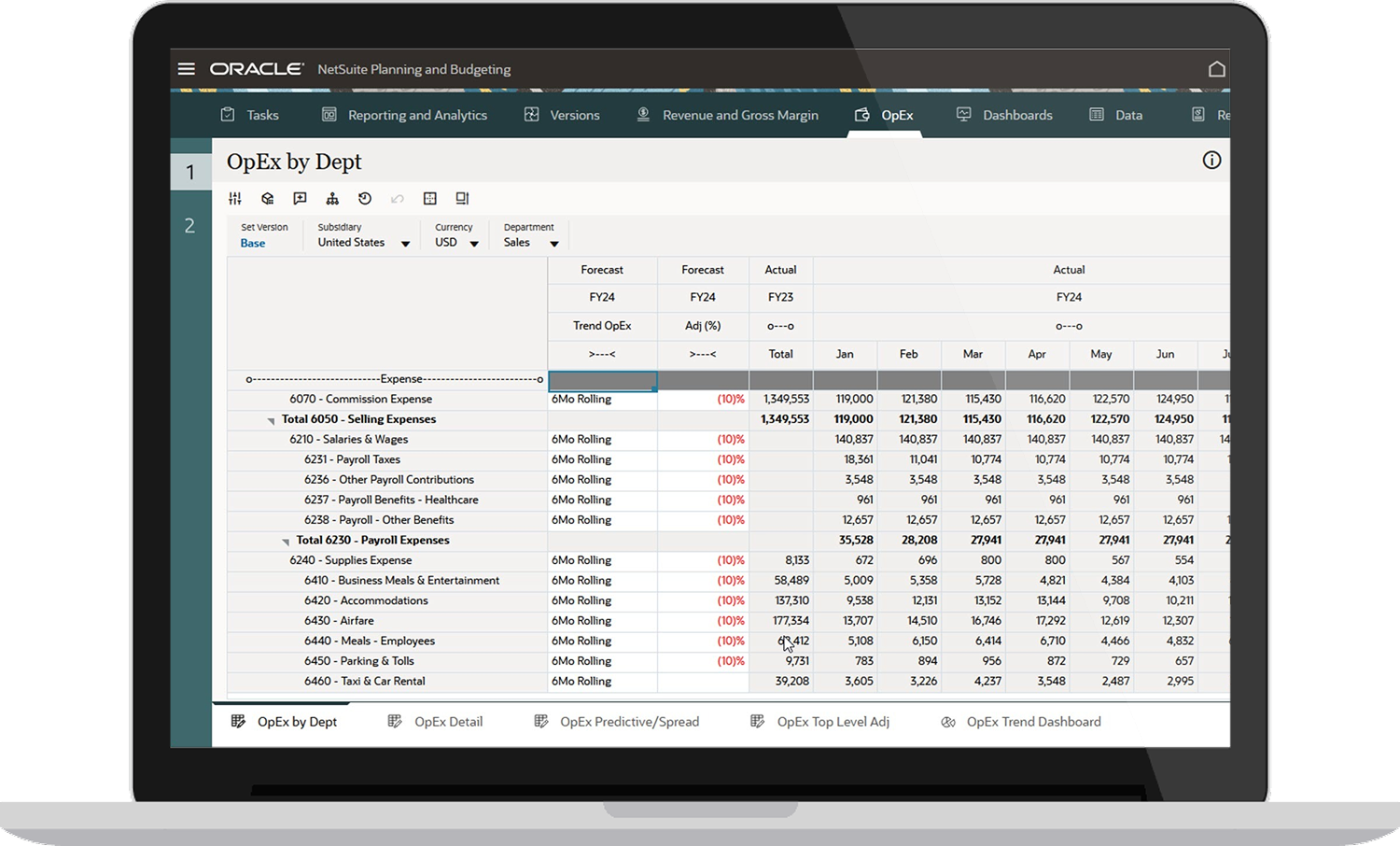The image size is (1400, 846).
Task: Select vertical tab 2
Action: coord(190,226)
